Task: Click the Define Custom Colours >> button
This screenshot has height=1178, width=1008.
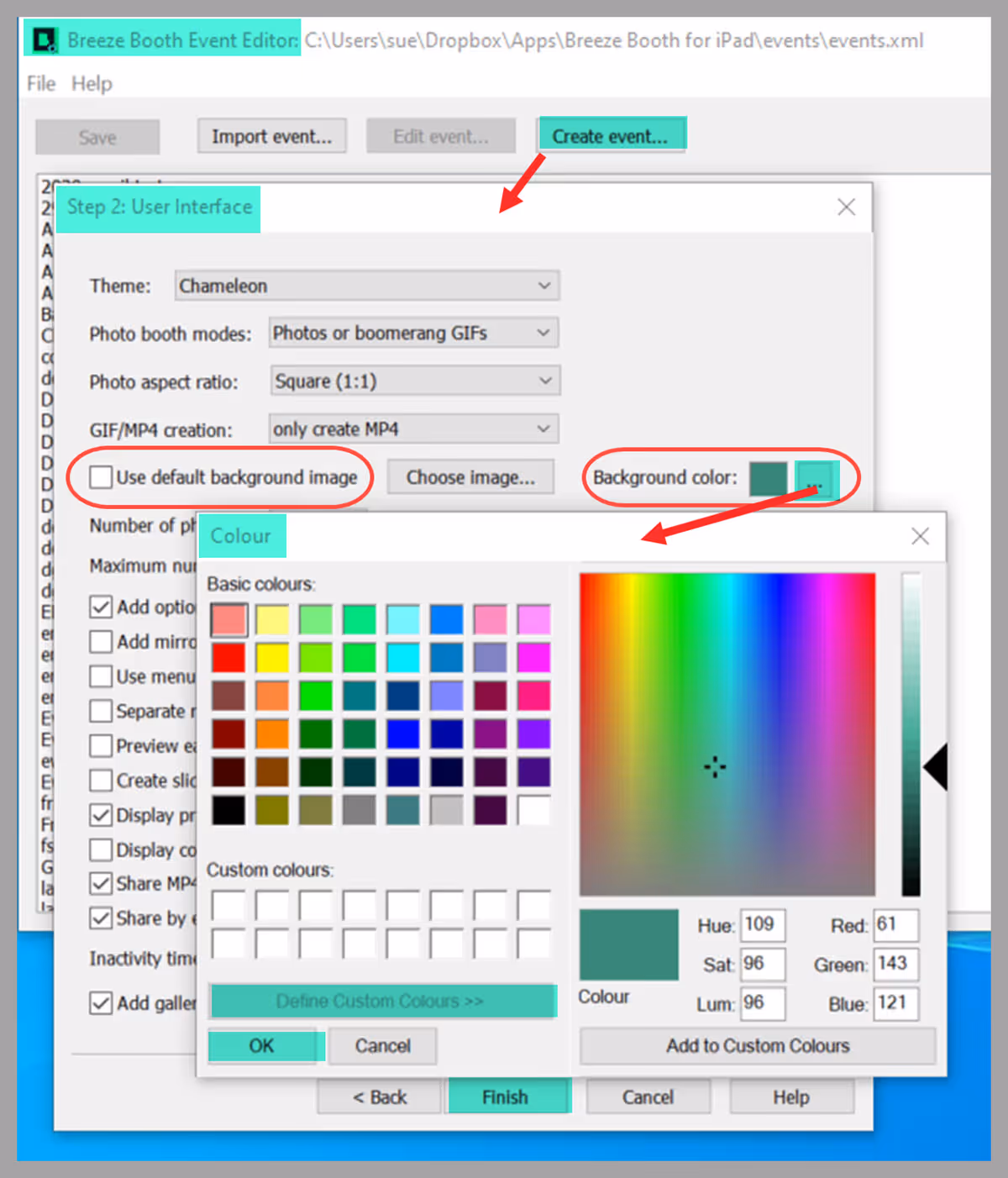Action: [x=382, y=1002]
